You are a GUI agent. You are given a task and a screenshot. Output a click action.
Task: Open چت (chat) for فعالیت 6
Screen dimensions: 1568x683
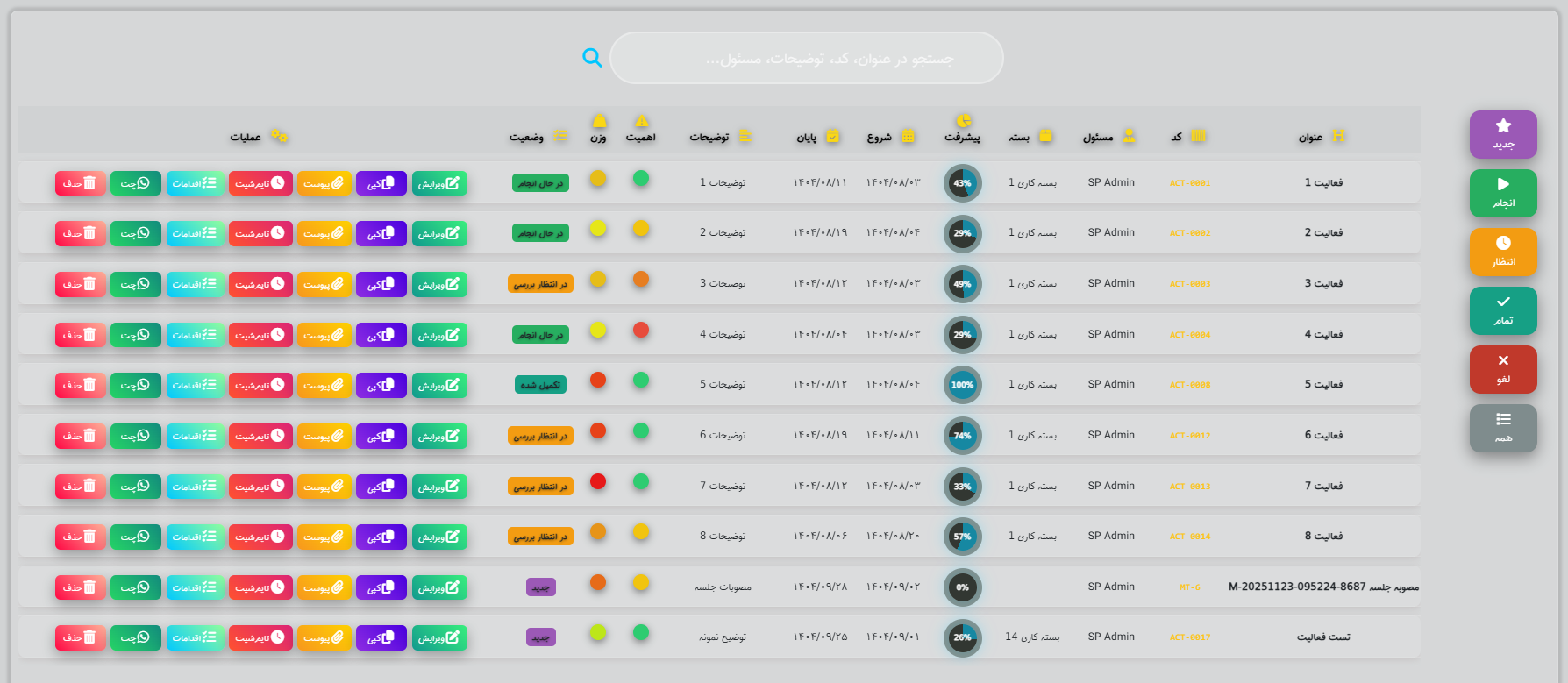click(135, 436)
